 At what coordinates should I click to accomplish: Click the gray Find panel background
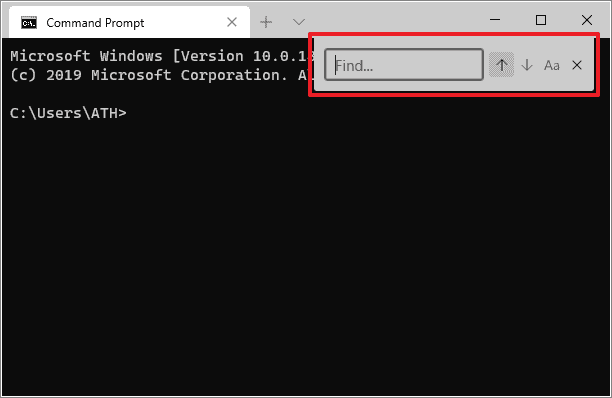click(453, 86)
